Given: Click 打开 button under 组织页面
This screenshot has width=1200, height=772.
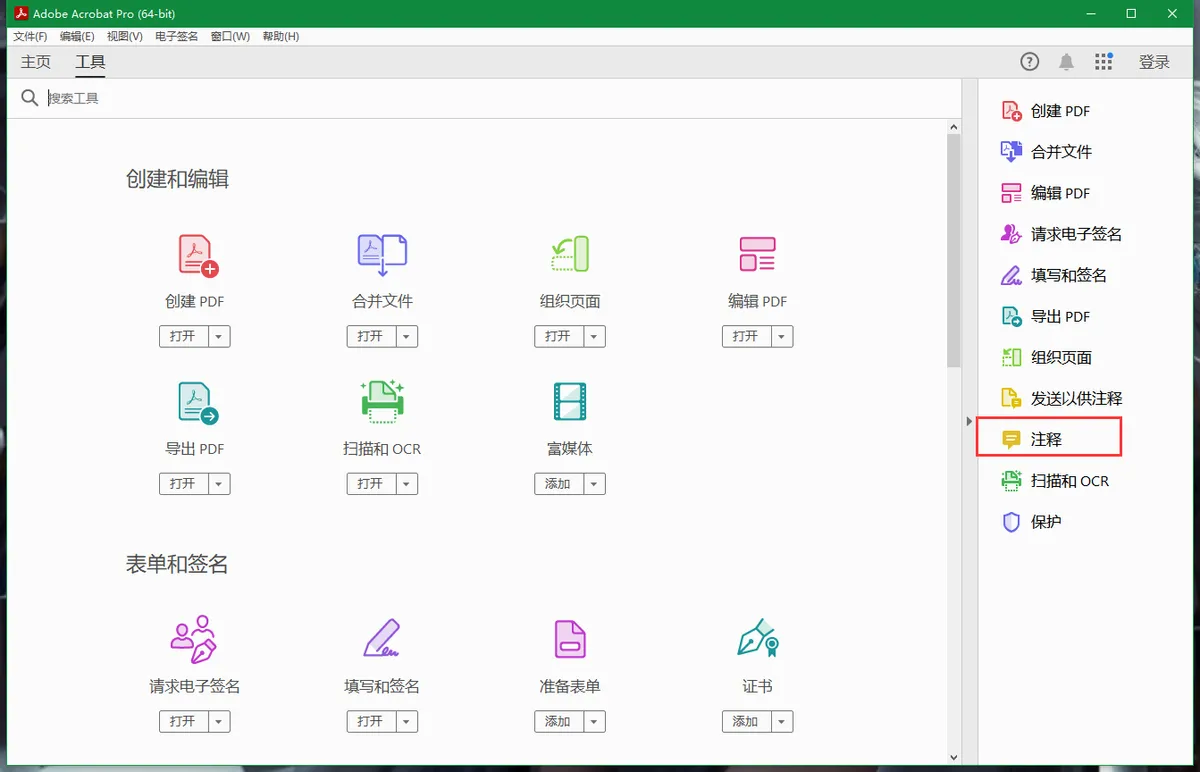Looking at the screenshot, I should tap(558, 336).
